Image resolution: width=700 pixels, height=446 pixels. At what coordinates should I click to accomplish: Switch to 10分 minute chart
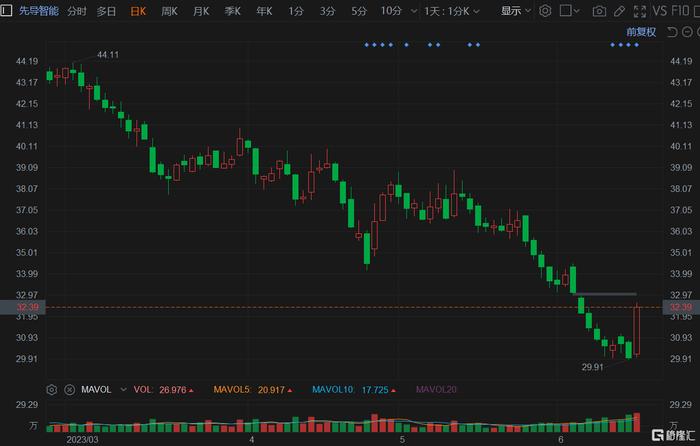click(391, 11)
